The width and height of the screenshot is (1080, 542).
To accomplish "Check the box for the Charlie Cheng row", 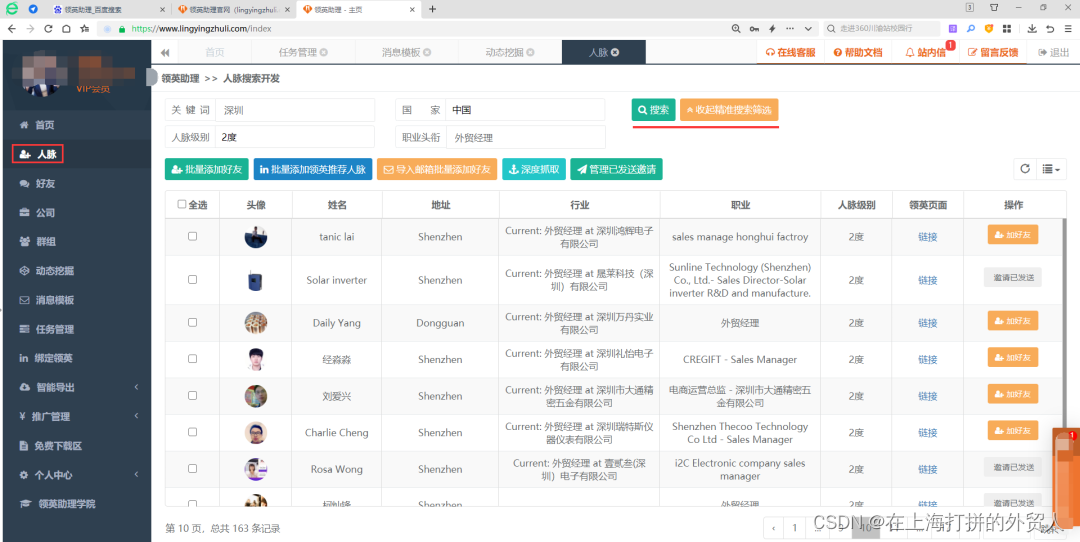I will (x=192, y=432).
